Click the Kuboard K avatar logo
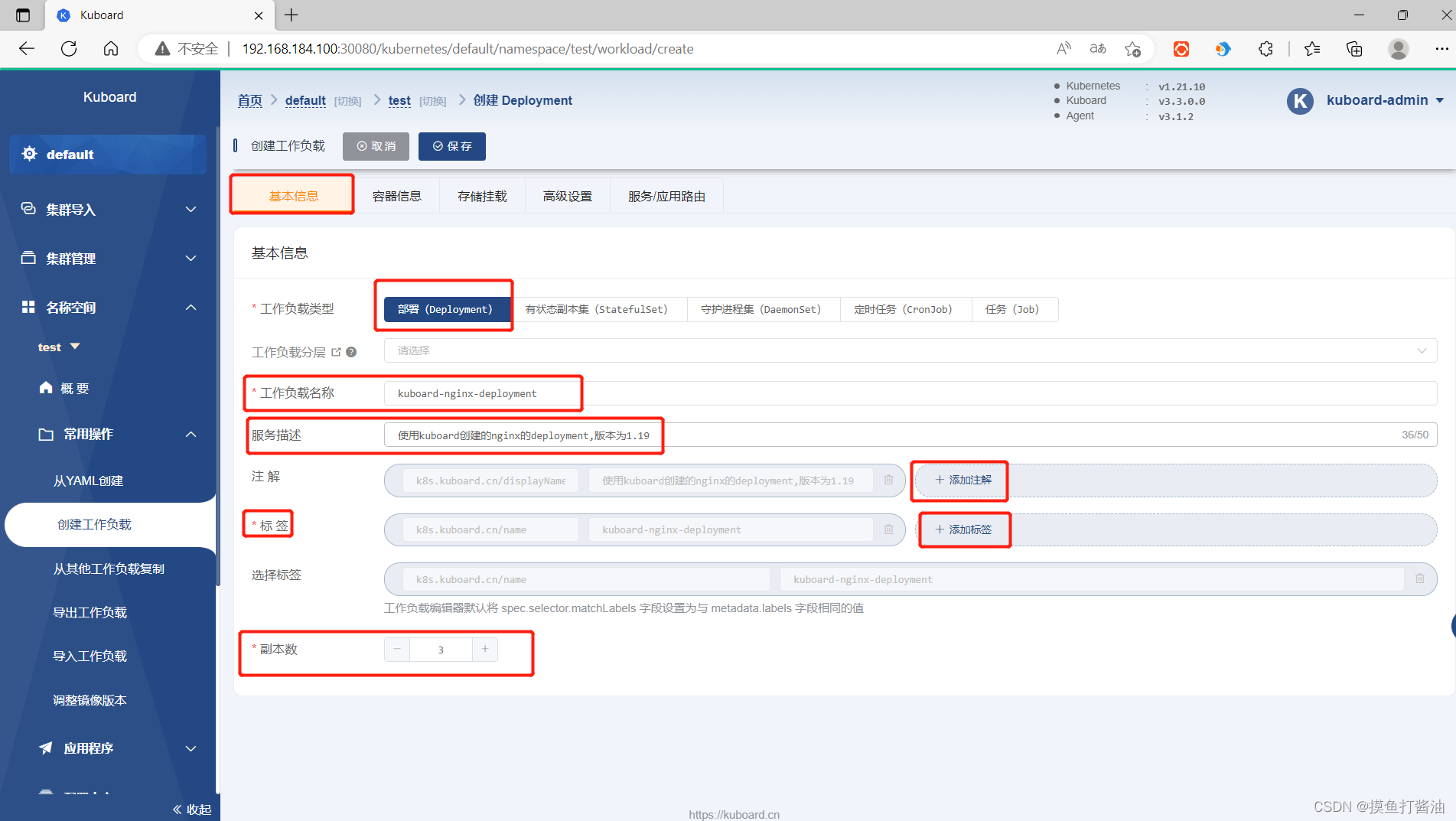 (x=1300, y=101)
